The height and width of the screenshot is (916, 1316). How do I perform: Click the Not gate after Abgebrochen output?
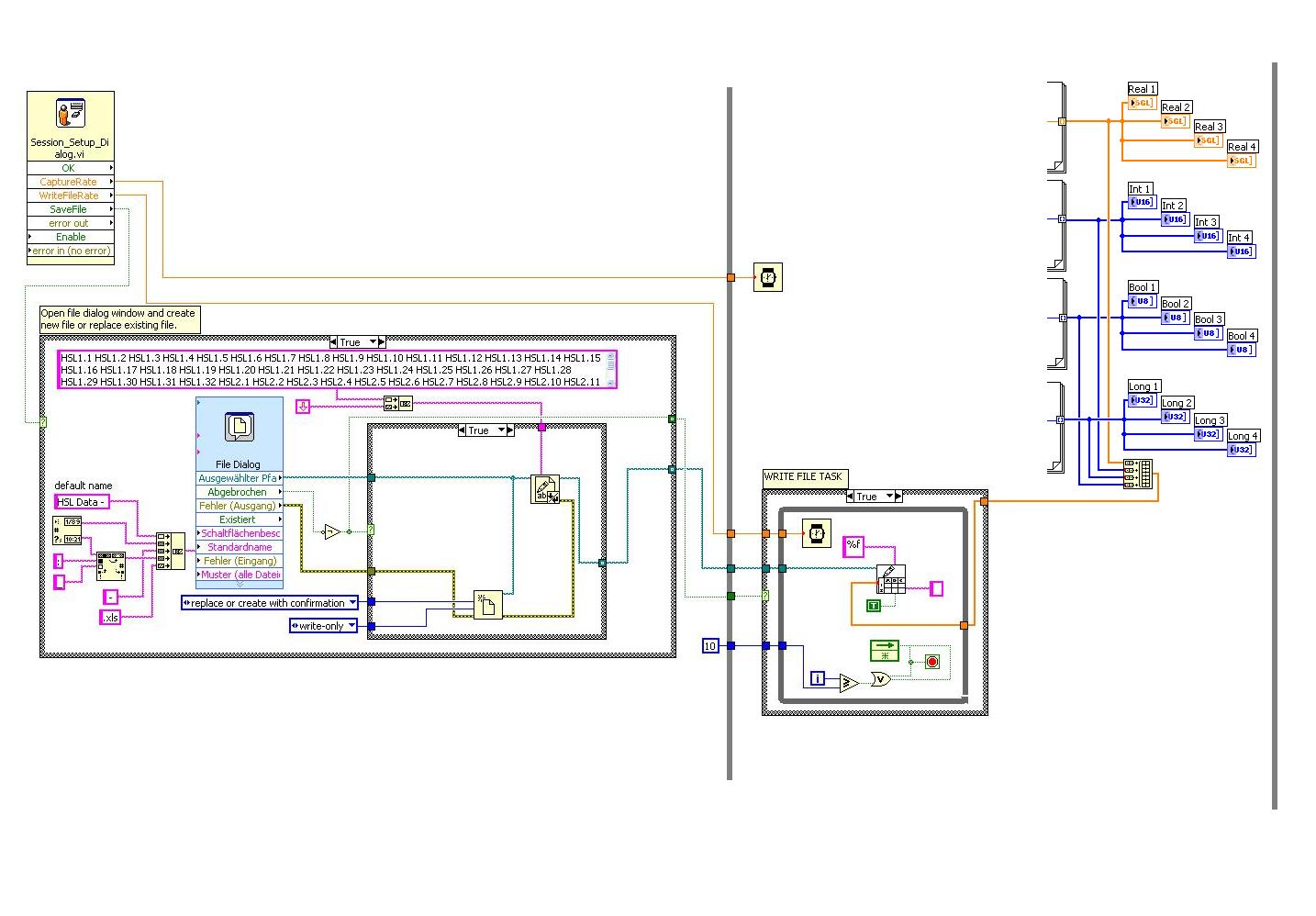click(333, 531)
